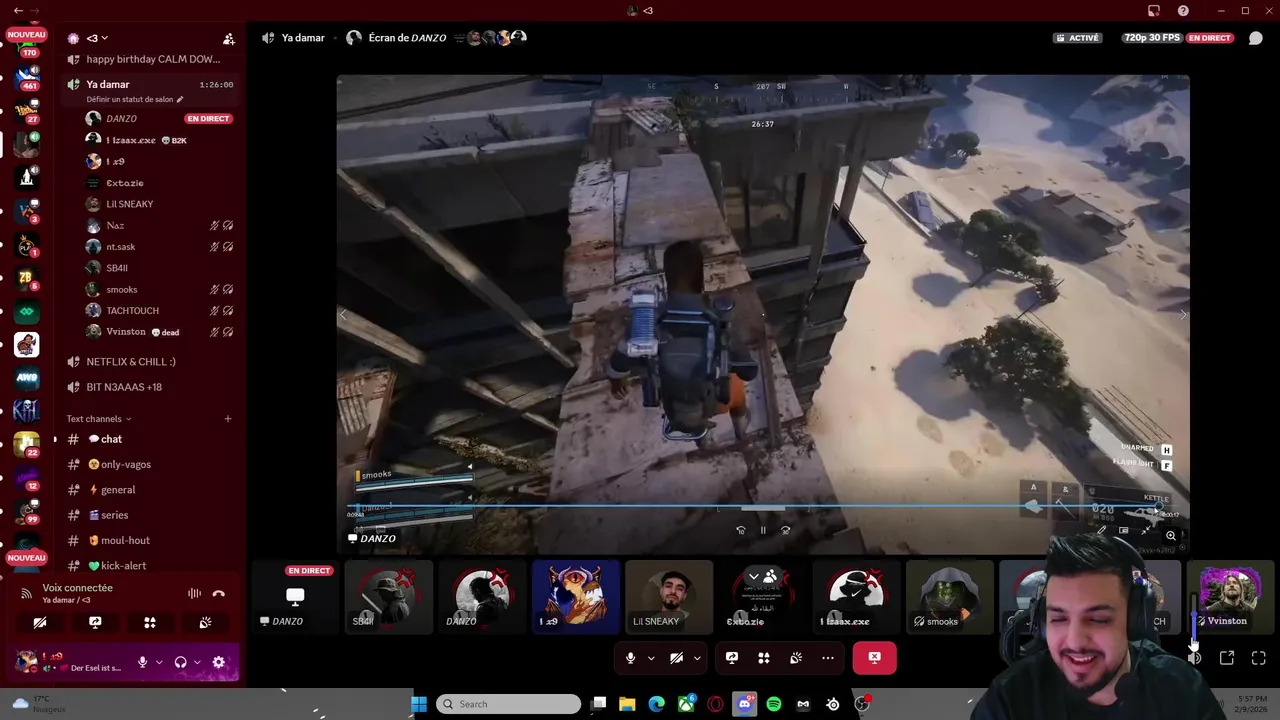Share screen from the voice connection panel
The image size is (1280, 720).
point(95,622)
